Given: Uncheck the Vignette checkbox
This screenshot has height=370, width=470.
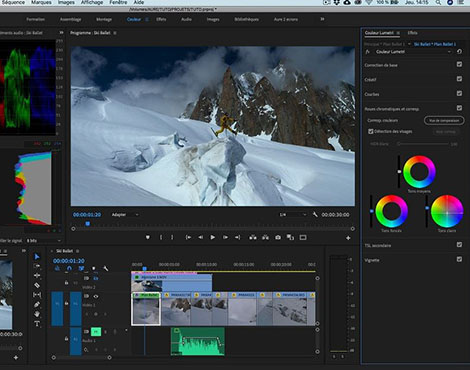Looking at the screenshot, I should (x=459, y=259).
